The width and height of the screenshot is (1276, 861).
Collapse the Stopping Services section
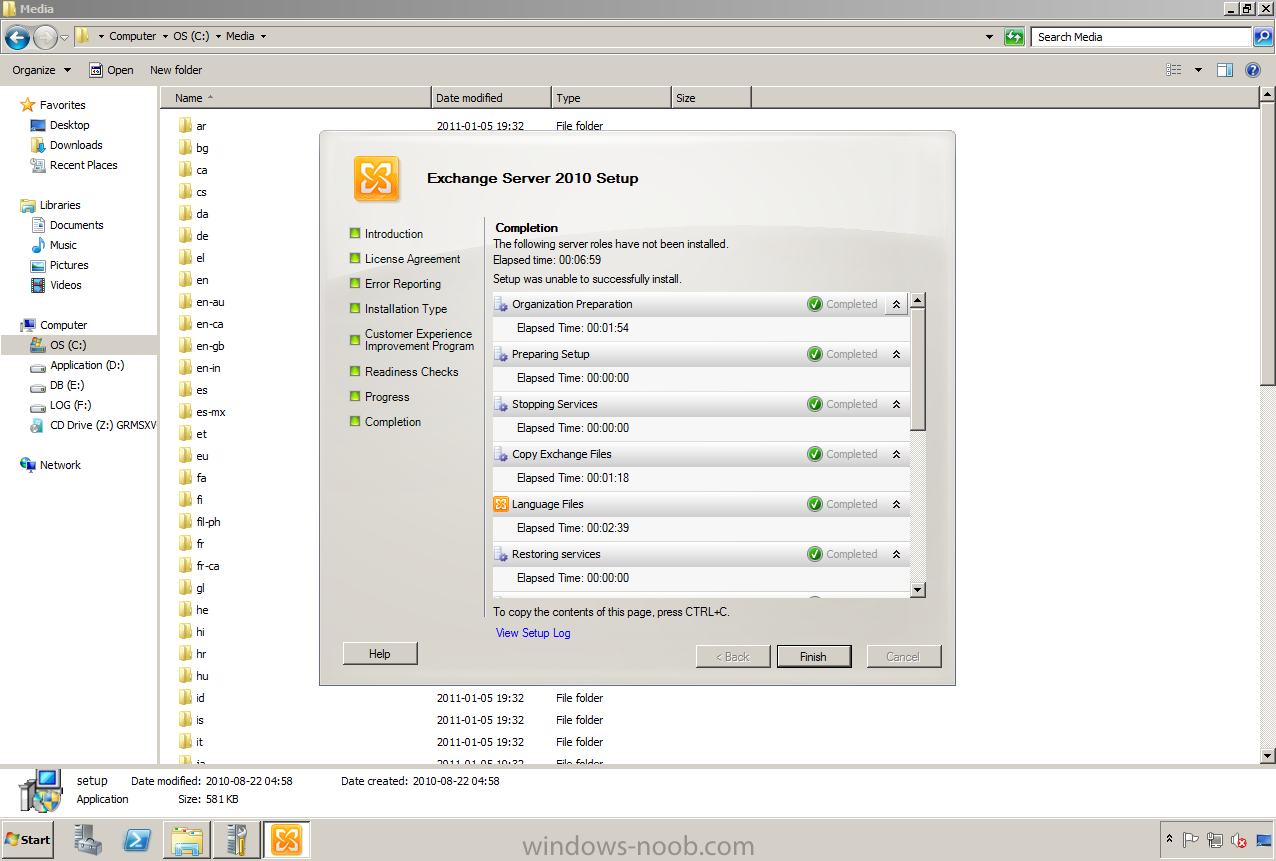pyautogui.click(x=896, y=404)
